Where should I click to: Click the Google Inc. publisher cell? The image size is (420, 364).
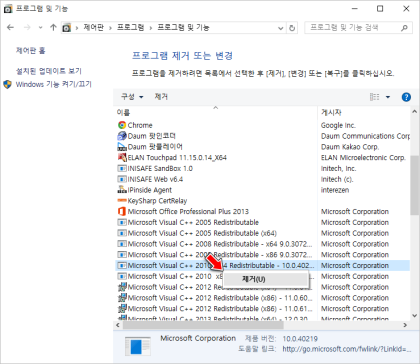click(338, 125)
